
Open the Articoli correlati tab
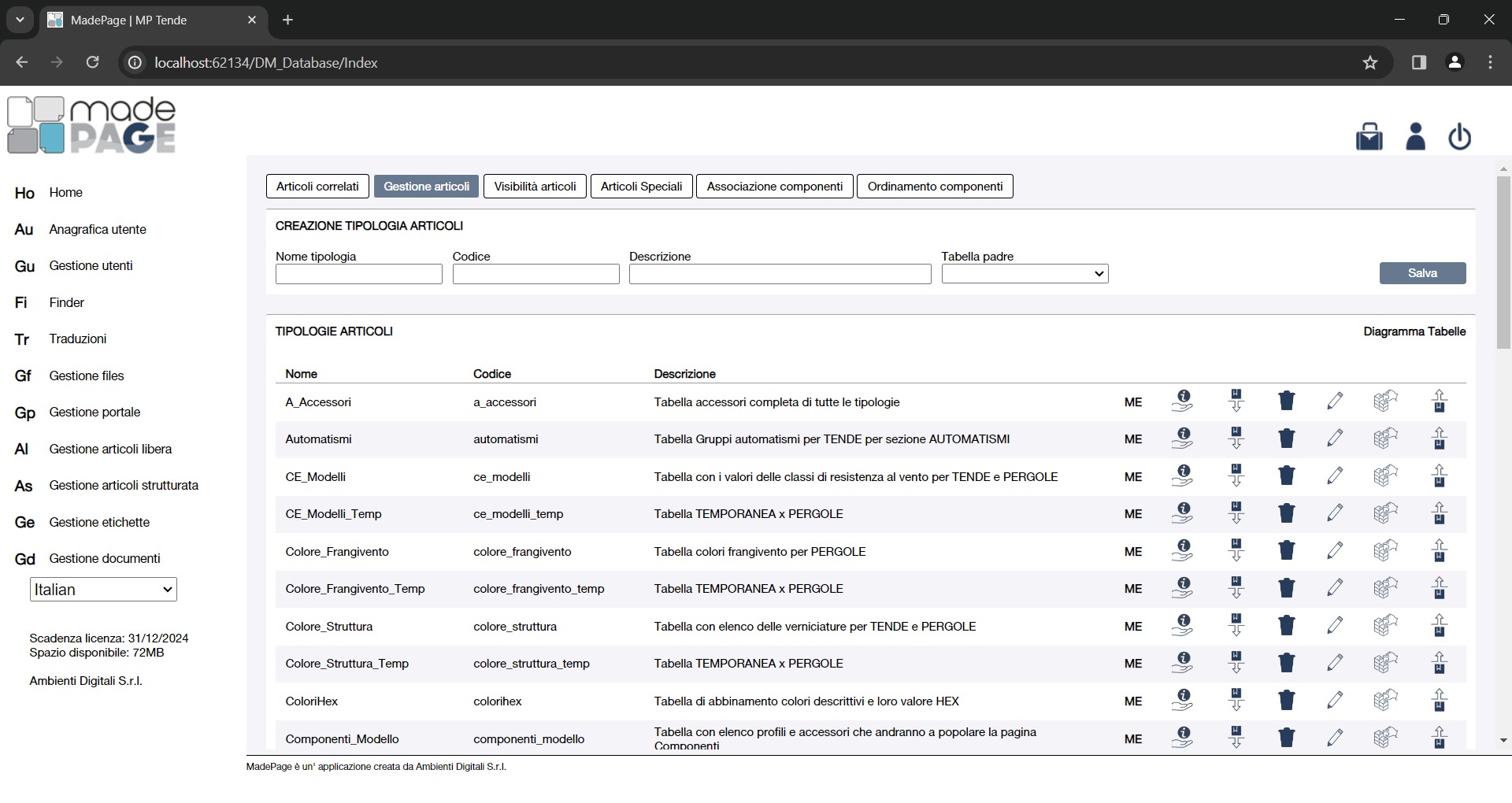click(x=317, y=187)
